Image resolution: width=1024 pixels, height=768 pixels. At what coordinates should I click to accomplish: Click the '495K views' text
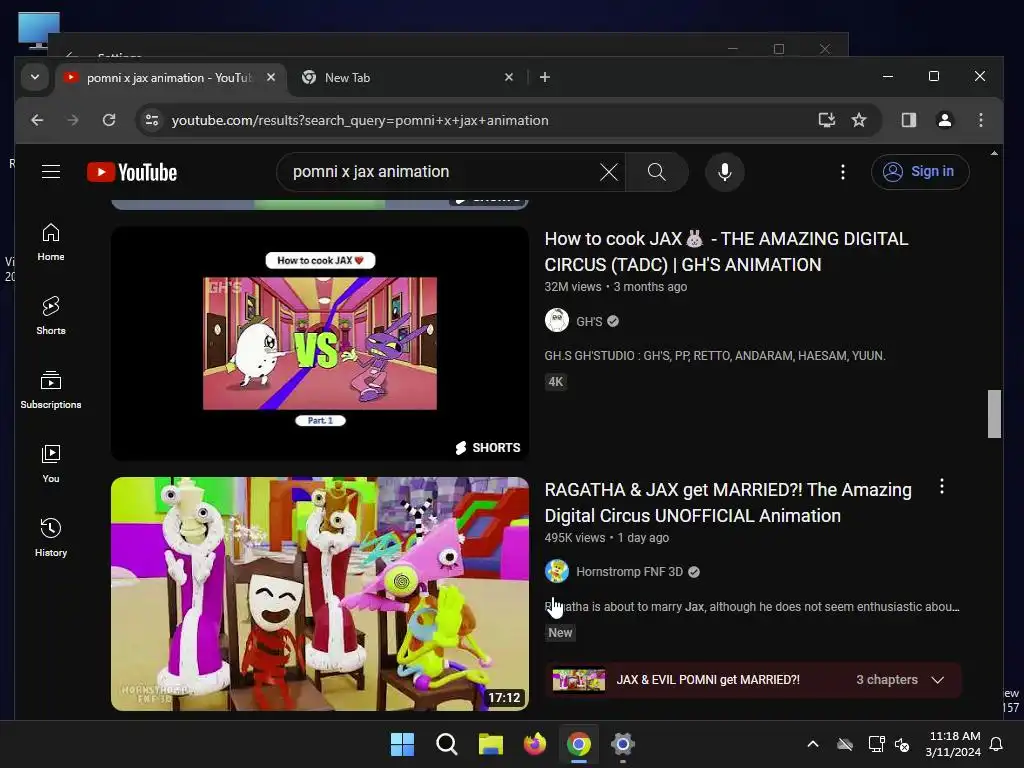click(x=575, y=537)
